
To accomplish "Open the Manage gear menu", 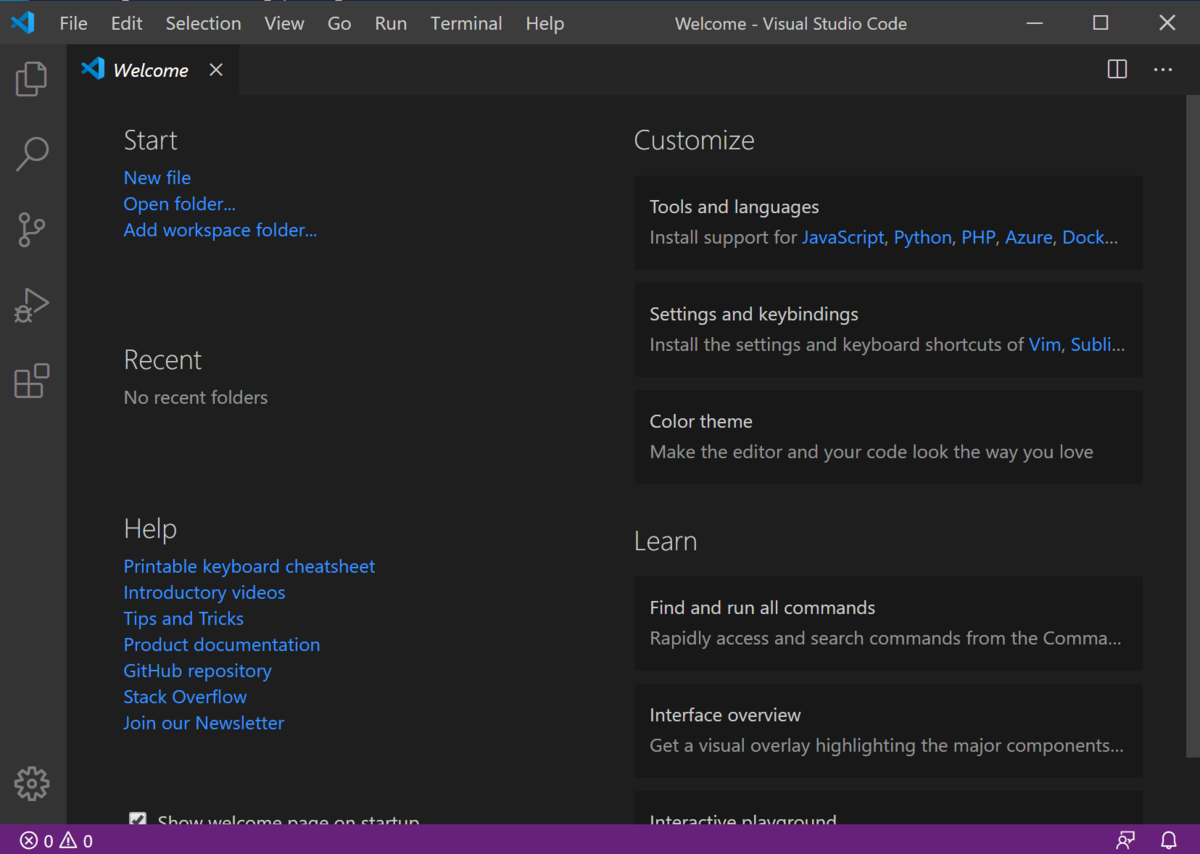I will coord(32,783).
